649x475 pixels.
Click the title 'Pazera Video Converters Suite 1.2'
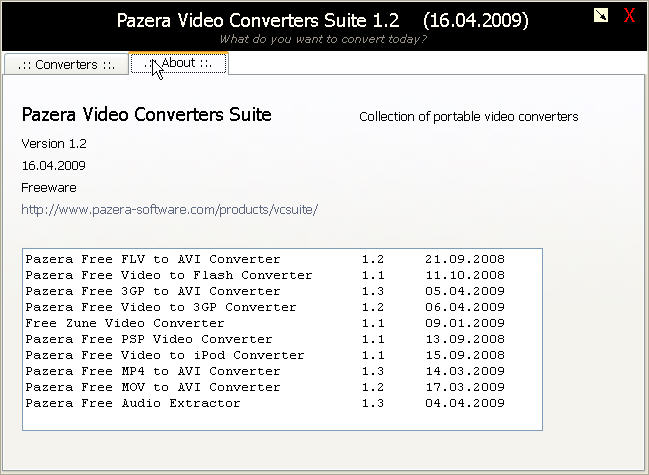click(x=258, y=20)
